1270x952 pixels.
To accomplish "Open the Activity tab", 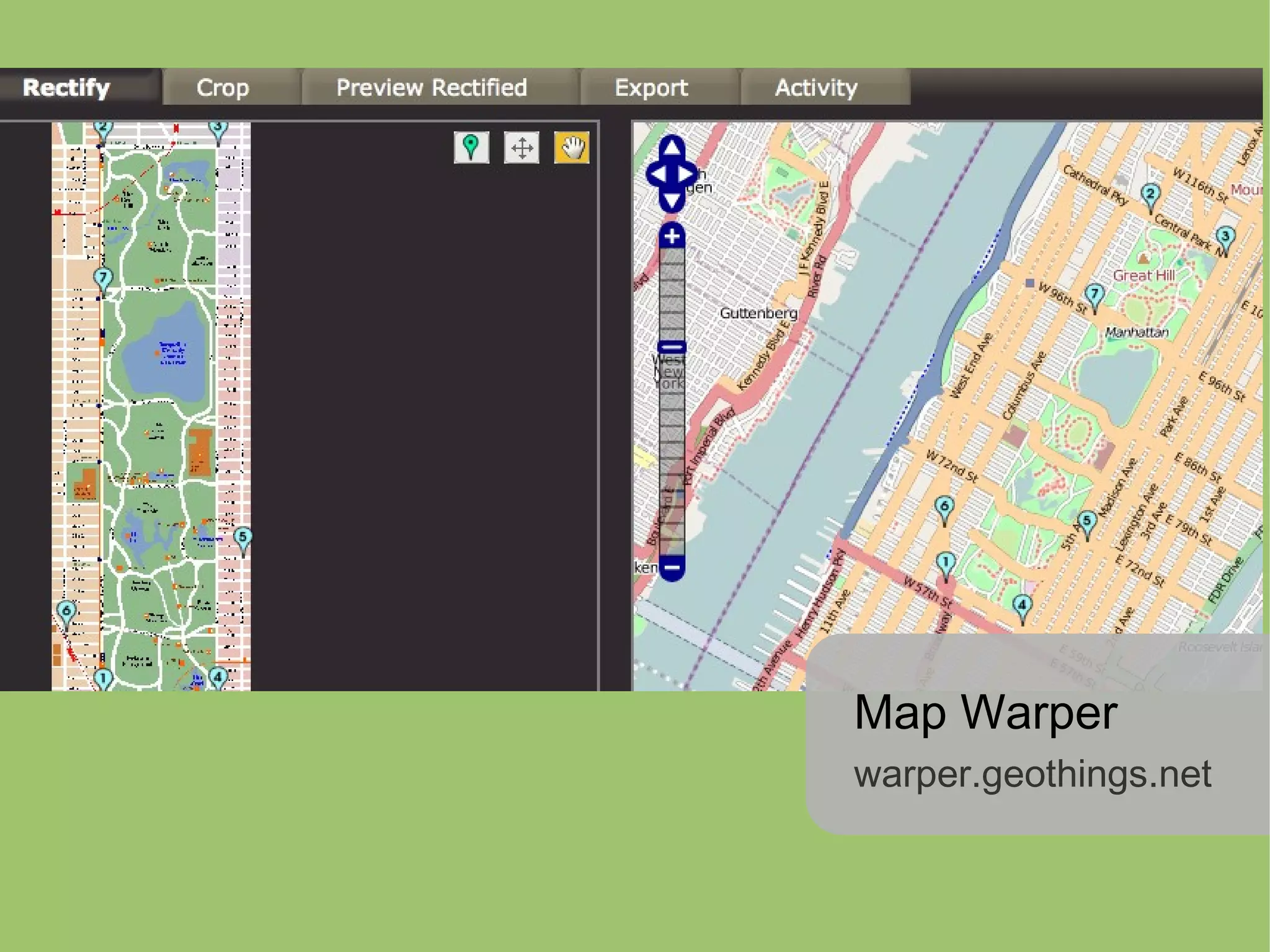I will pyautogui.click(x=825, y=87).
